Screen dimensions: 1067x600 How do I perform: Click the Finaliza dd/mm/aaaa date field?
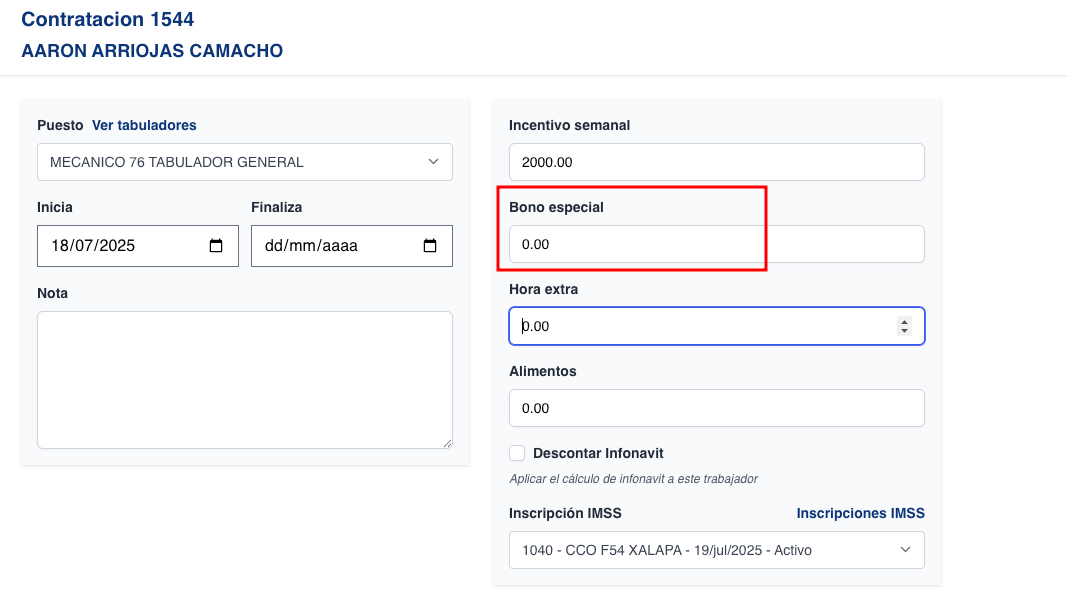pyautogui.click(x=330, y=245)
